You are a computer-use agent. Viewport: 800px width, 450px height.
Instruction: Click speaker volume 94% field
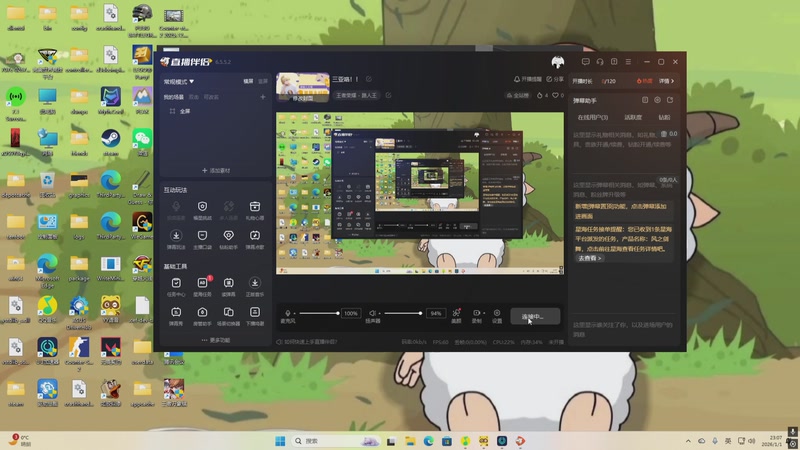pos(436,313)
